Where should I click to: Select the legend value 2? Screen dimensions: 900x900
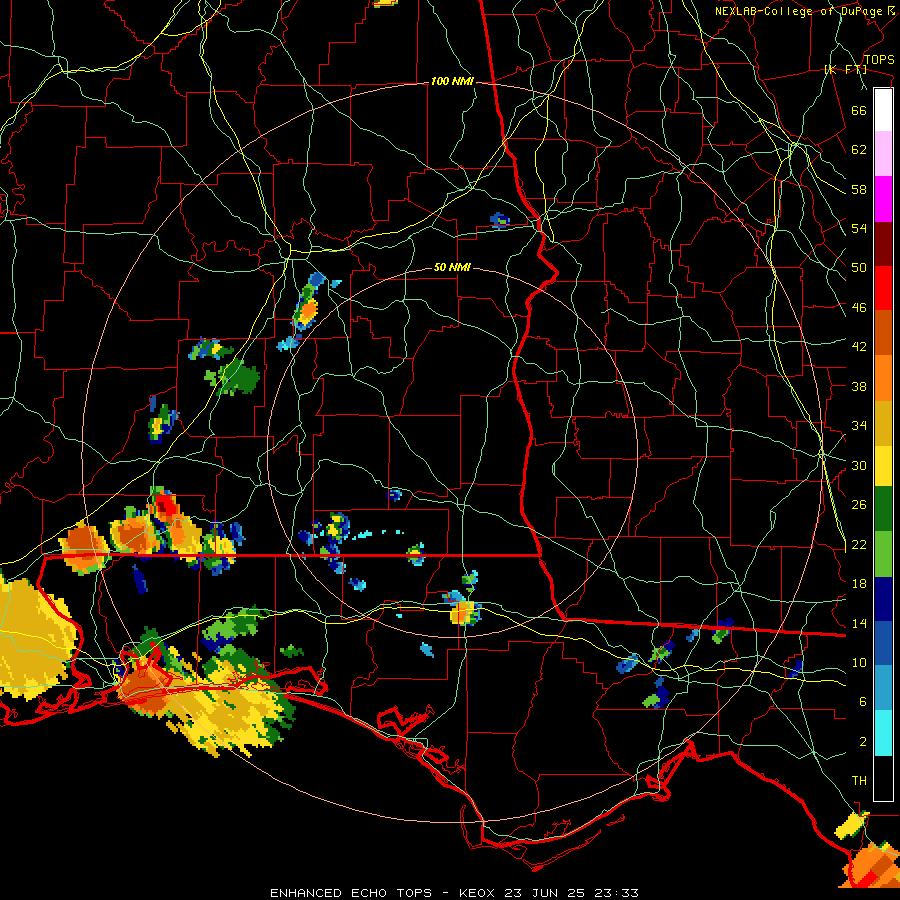[x=863, y=741]
